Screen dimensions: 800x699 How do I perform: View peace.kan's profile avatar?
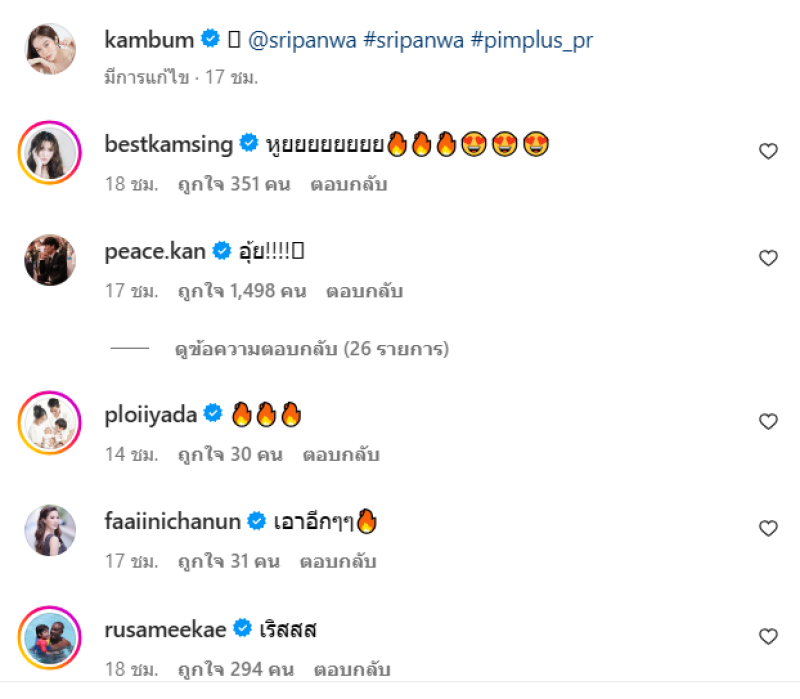click(x=50, y=261)
